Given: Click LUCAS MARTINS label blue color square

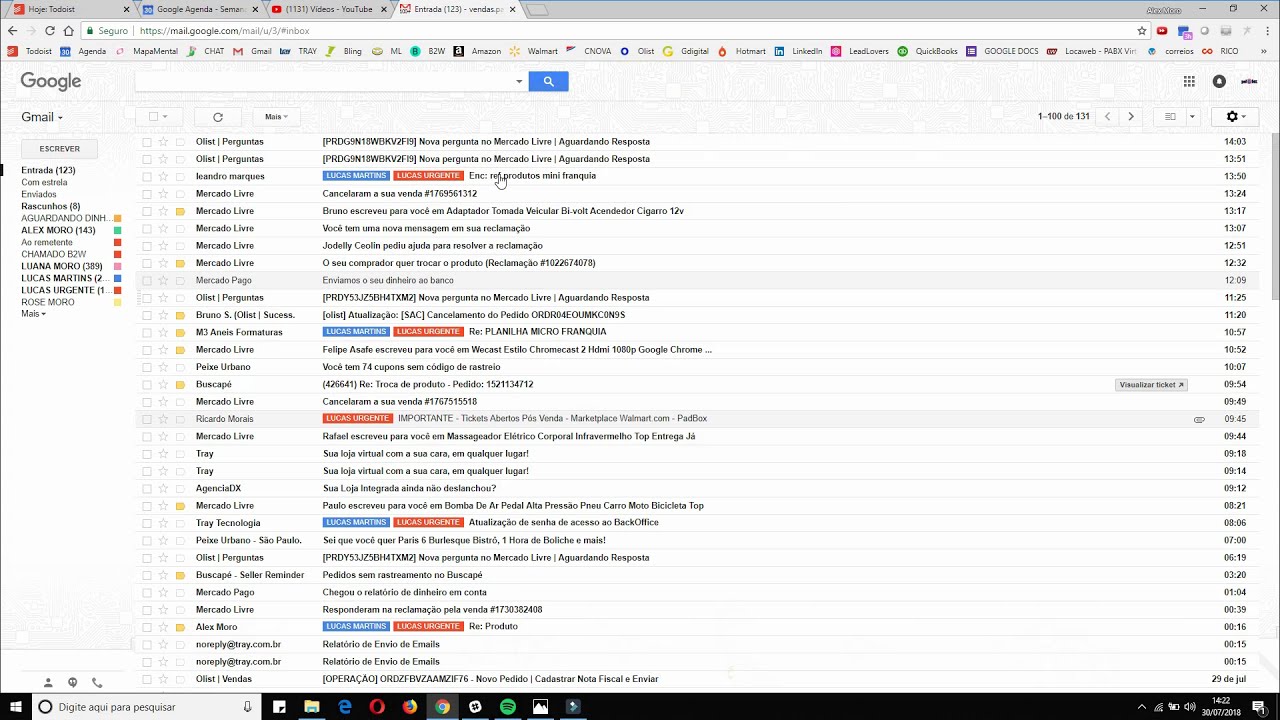Looking at the screenshot, I should 118,278.
